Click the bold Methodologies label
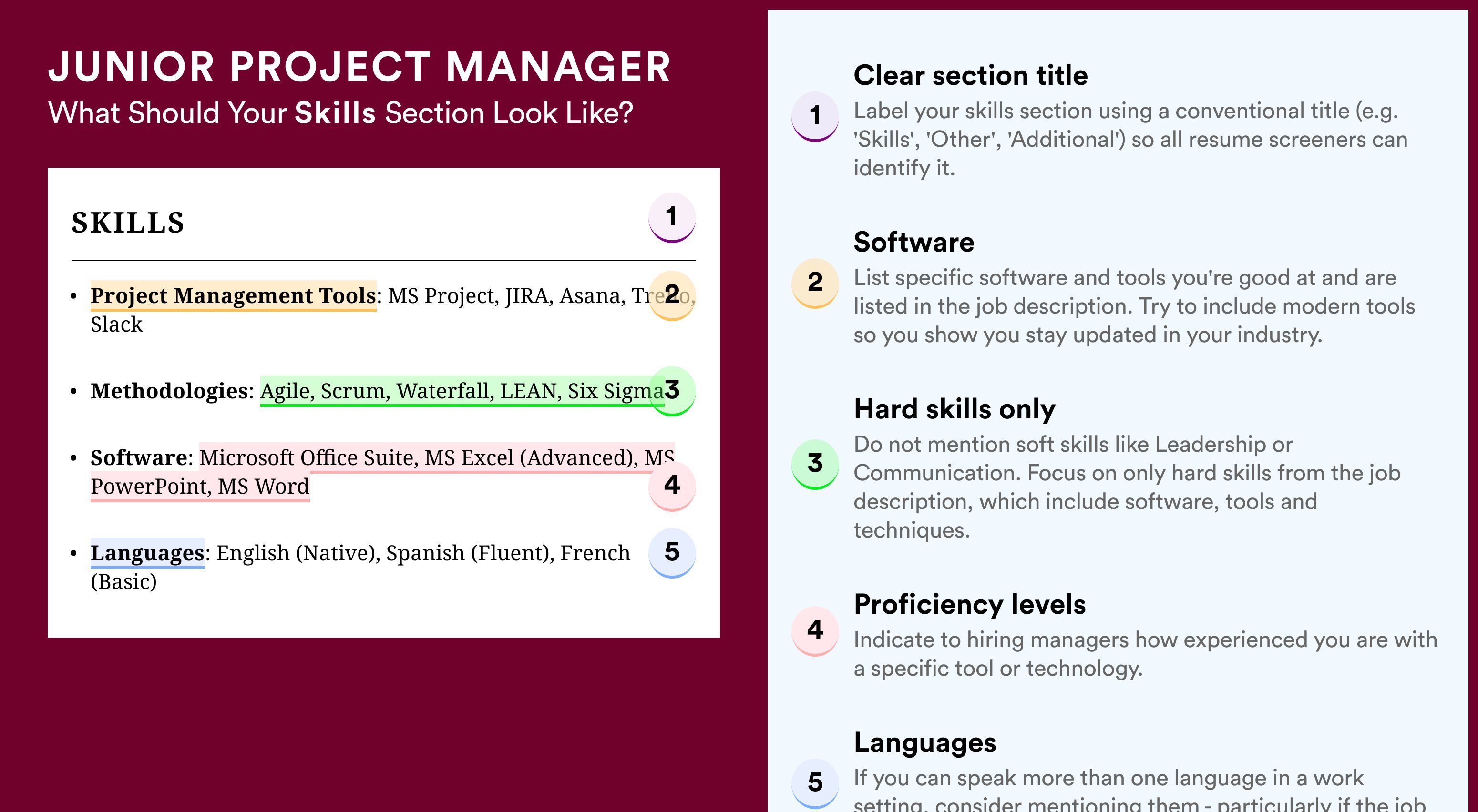The image size is (1478, 812). coord(169,391)
